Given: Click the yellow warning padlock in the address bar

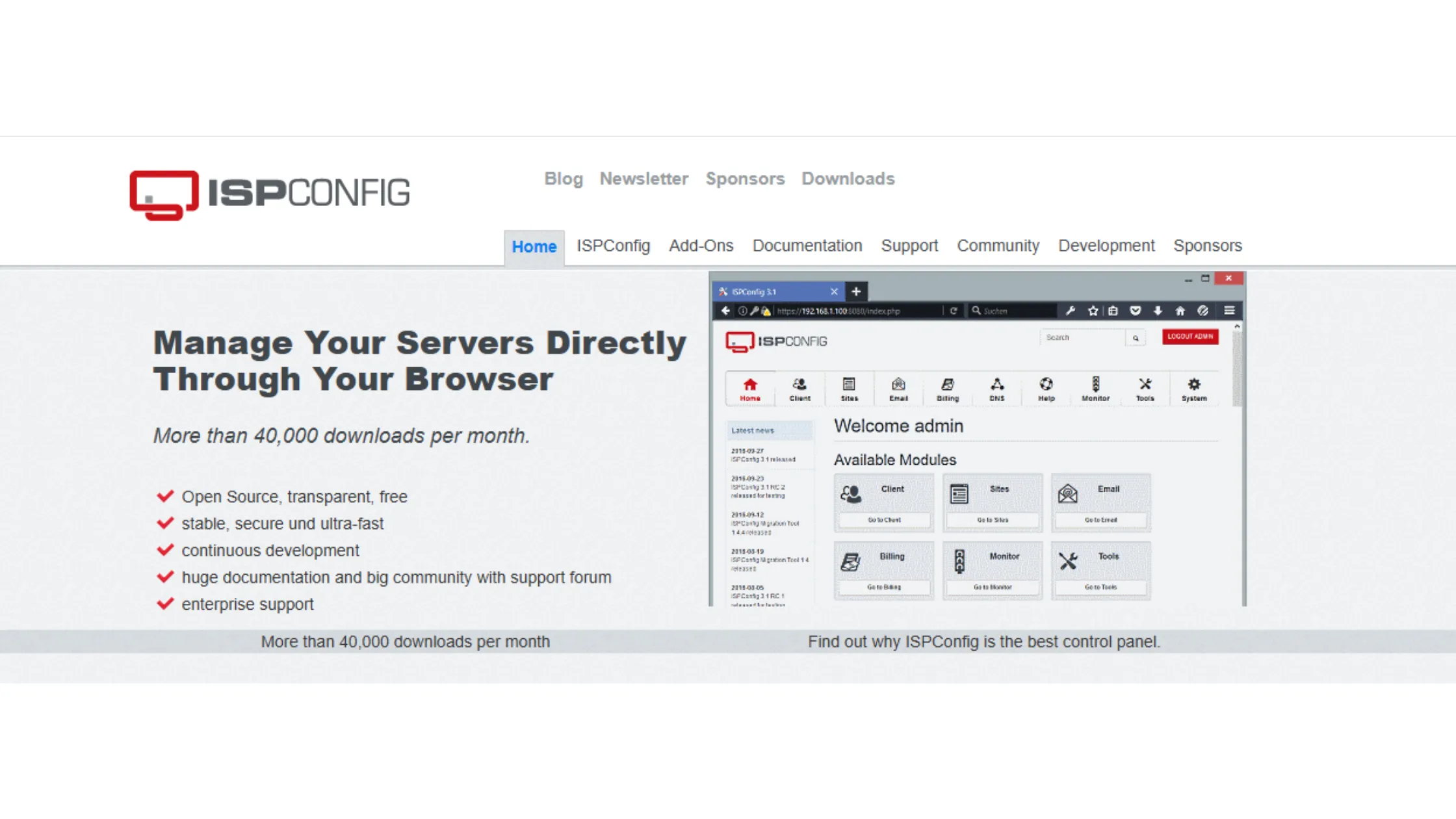Looking at the screenshot, I should pyautogui.click(x=766, y=311).
